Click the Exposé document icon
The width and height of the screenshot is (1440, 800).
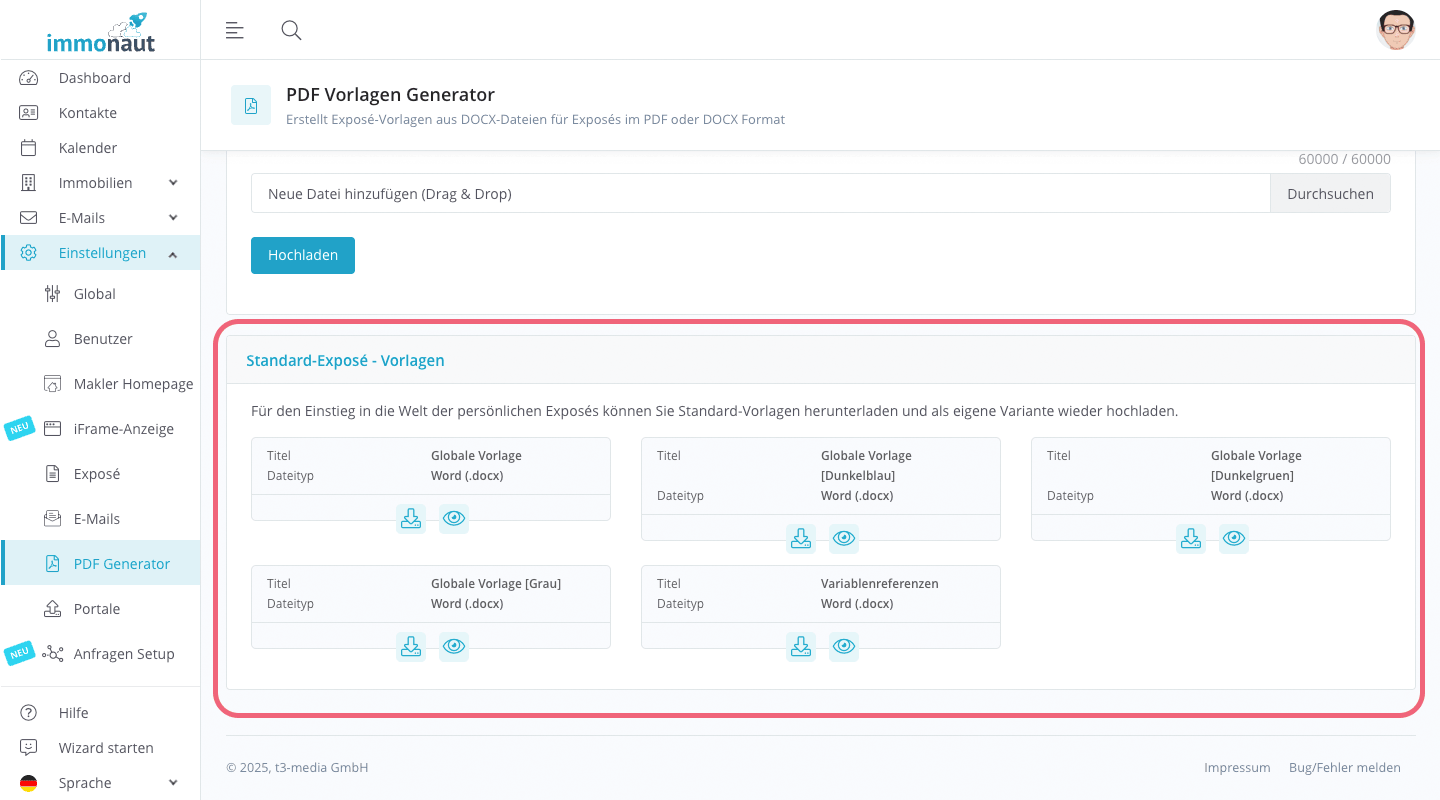pos(53,474)
